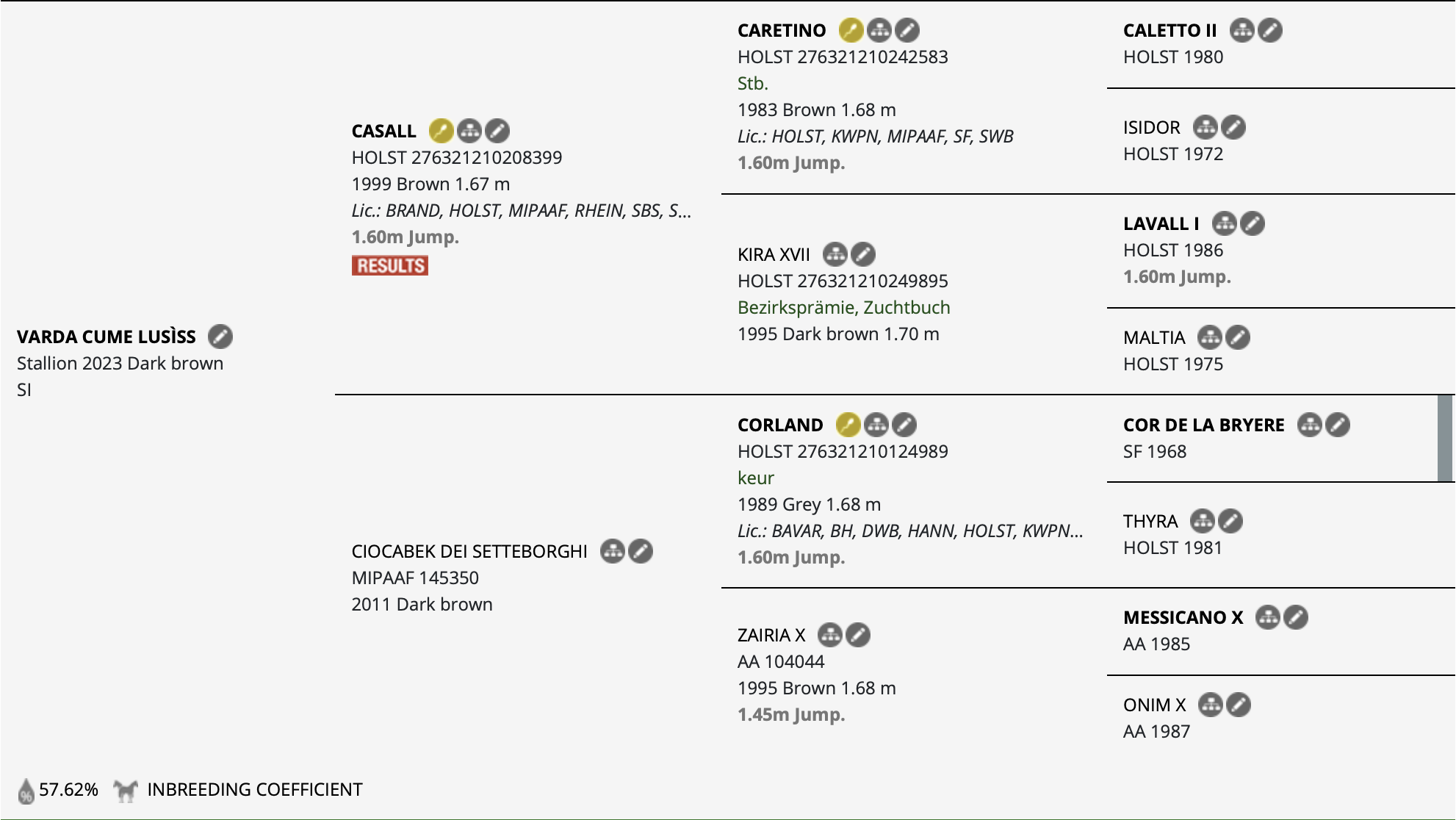The height and width of the screenshot is (820, 1456).
Task: Open pedigree tree icon for KIRA XVII
Action: coord(835,254)
